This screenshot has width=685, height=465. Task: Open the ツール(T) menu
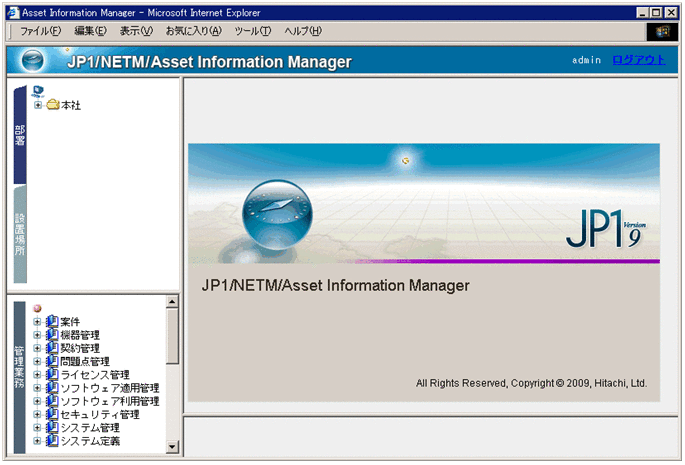point(253,31)
